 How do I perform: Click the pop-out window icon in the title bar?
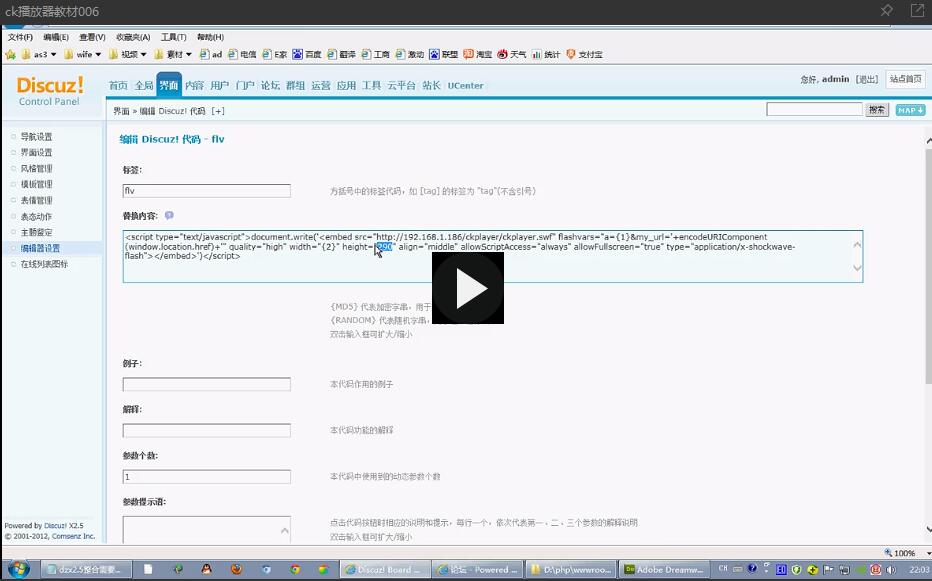point(917,10)
